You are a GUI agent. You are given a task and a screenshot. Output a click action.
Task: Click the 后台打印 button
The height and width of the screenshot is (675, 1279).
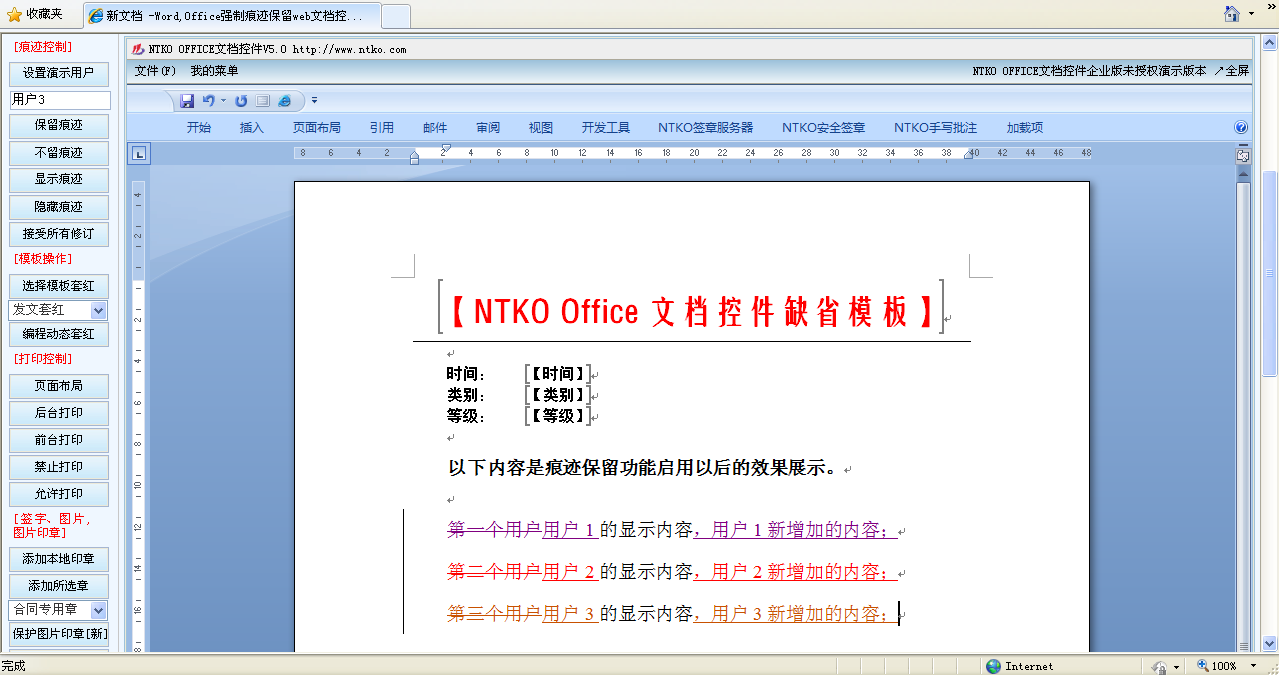tap(59, 413)
